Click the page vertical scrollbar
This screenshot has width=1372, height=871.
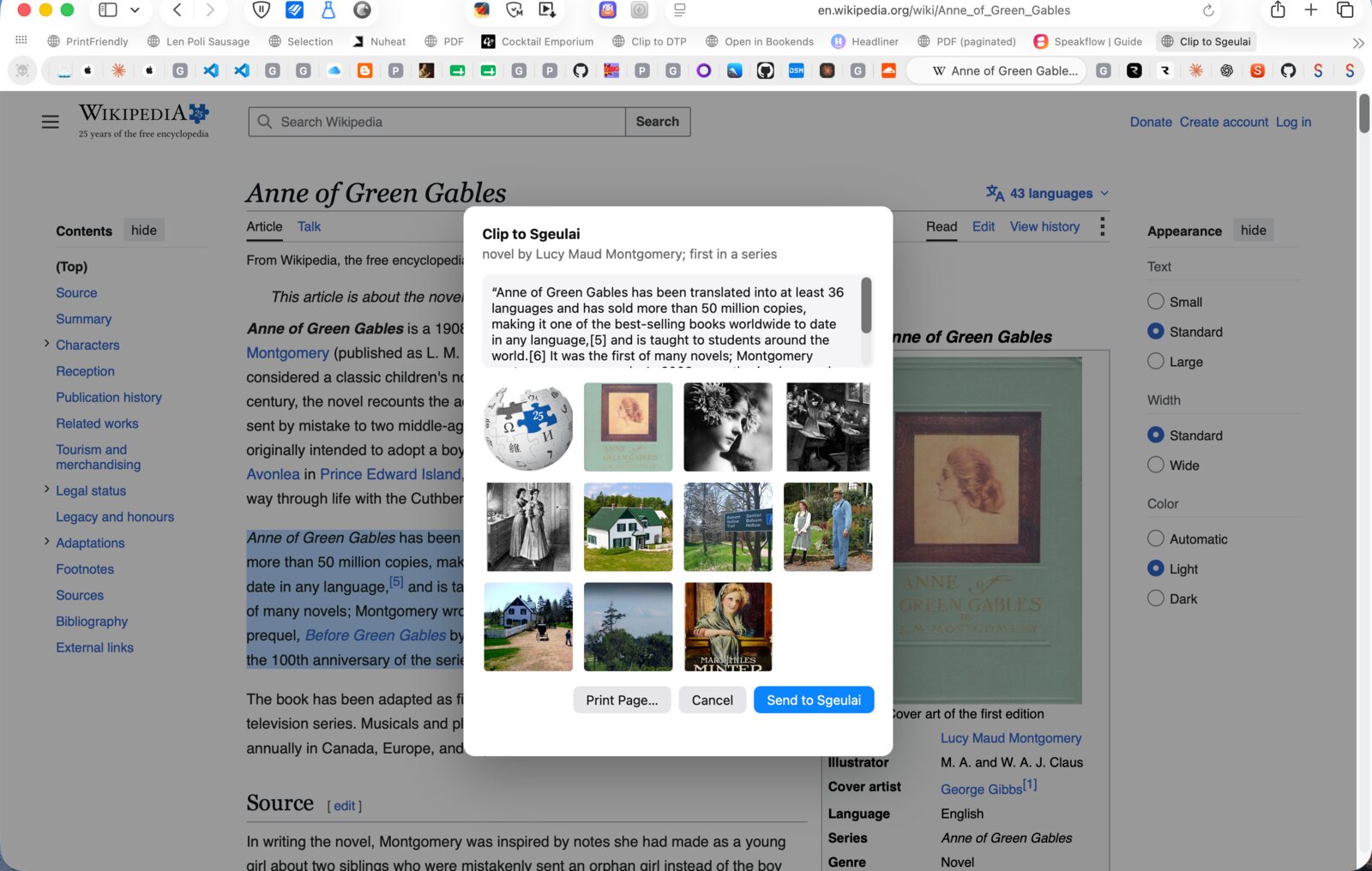(1363, 113)
